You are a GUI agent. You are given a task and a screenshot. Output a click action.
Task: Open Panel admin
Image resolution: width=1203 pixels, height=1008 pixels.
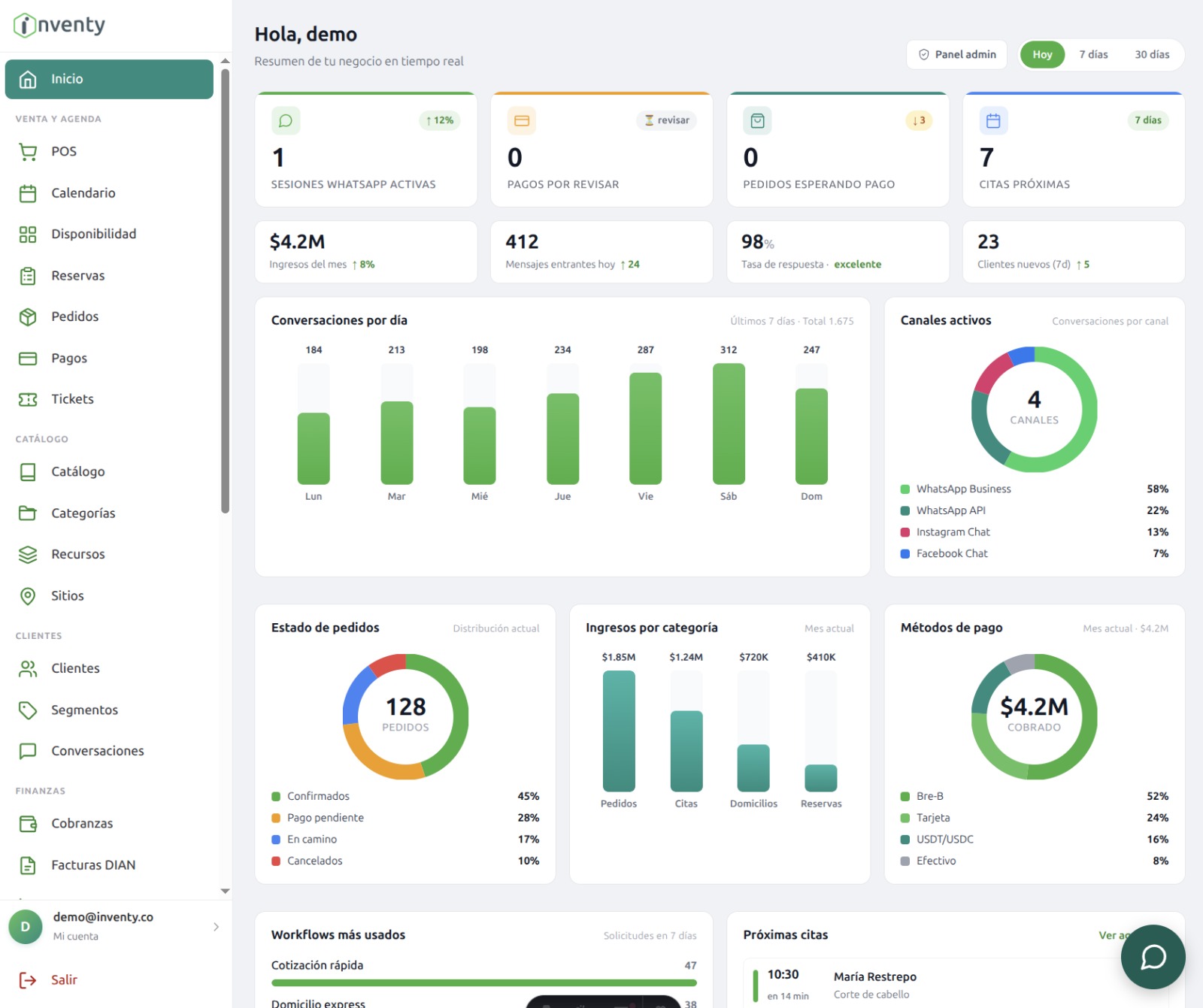tap(956, 54)
